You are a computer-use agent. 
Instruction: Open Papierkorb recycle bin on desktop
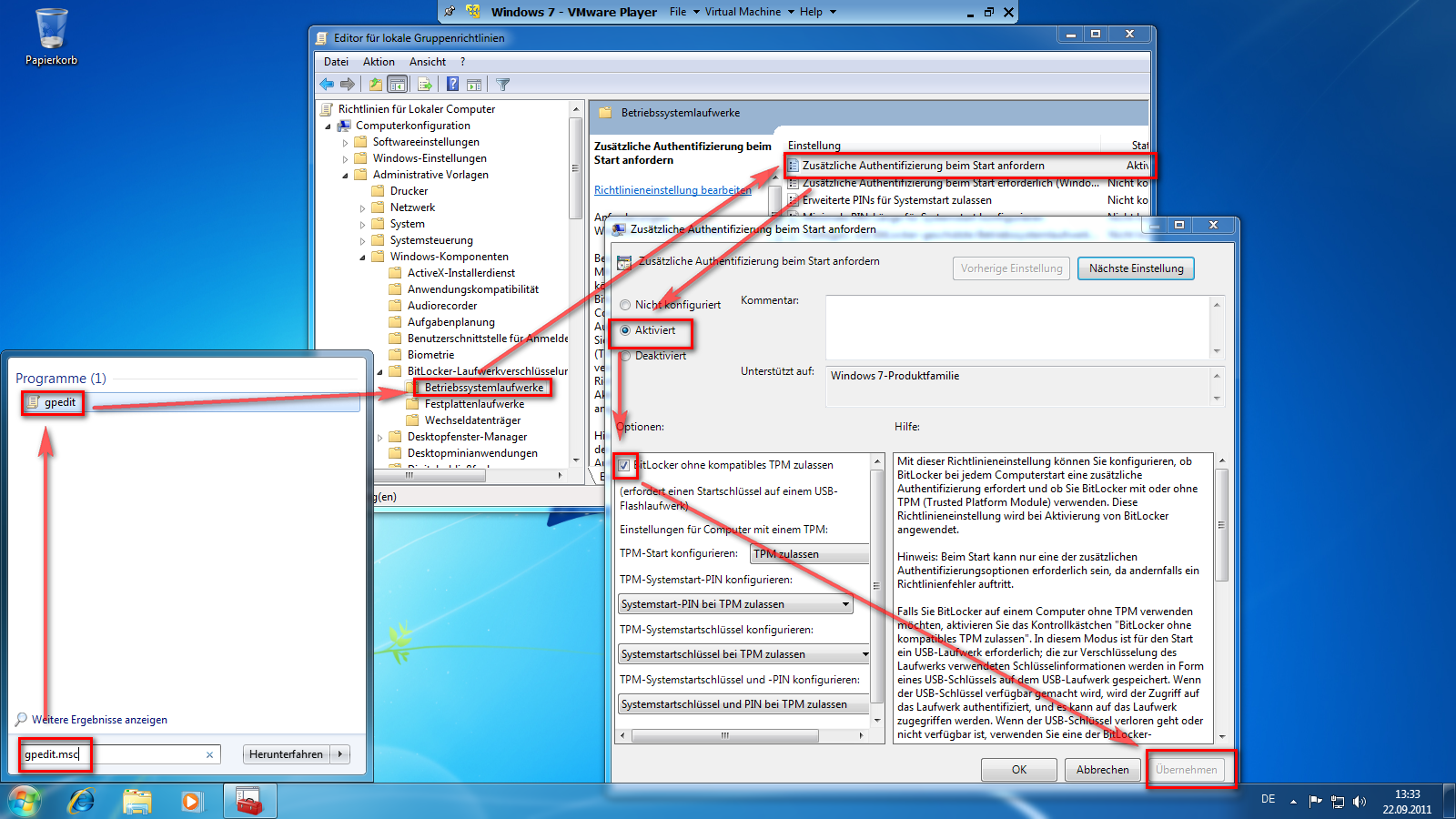51,36
